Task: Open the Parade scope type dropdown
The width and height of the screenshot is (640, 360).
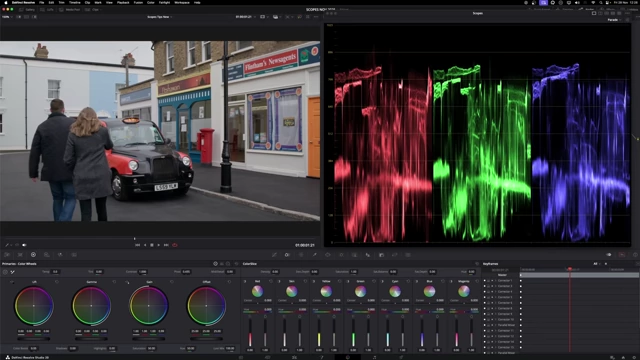Action: (x=614, y=20)
